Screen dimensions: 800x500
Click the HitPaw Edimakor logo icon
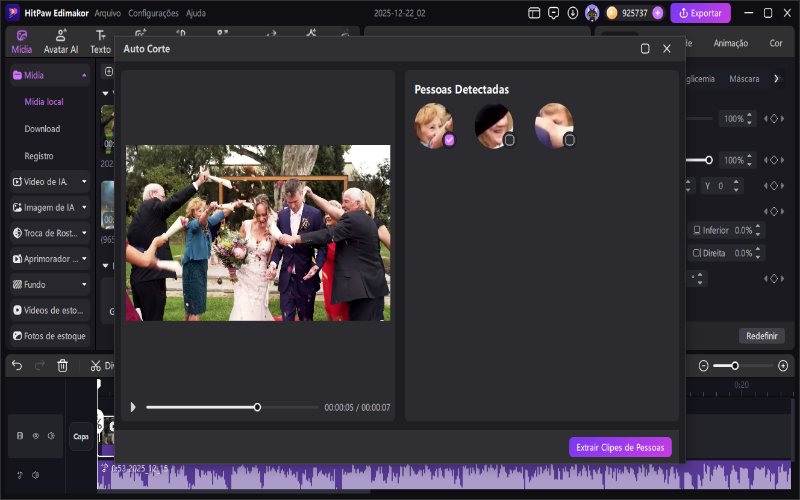(x=12, y=13)
